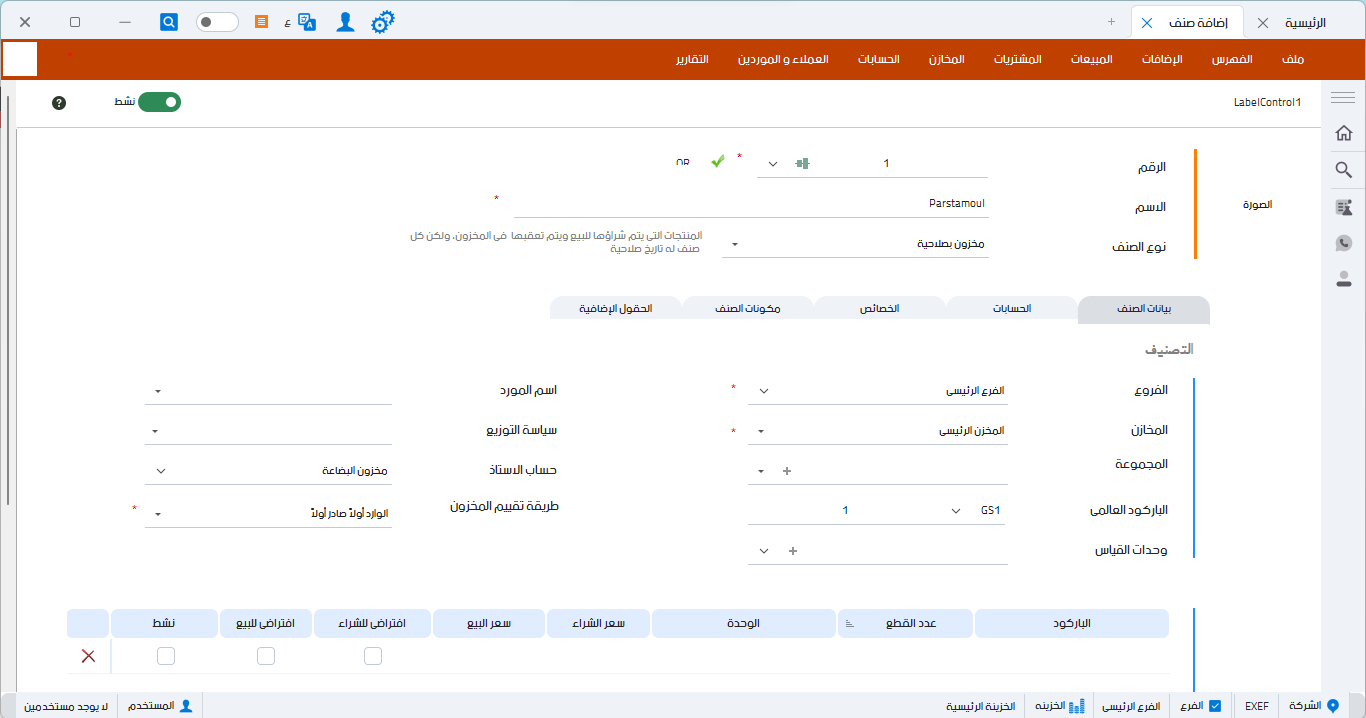This screenshot has height=718, width=1366.
Task: Check the افتراض للبيع checkbox in the table row
Action: click(x=265, y=656)
